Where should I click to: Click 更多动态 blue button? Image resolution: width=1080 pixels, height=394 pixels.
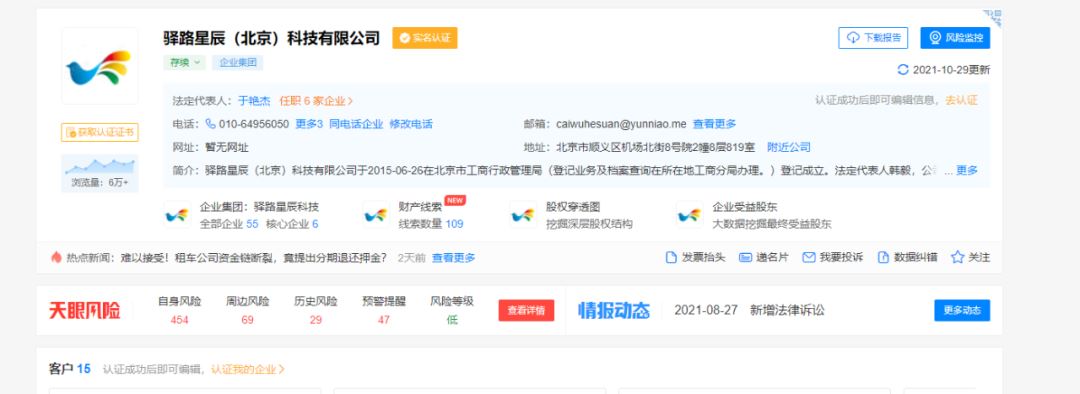[962, 311]
